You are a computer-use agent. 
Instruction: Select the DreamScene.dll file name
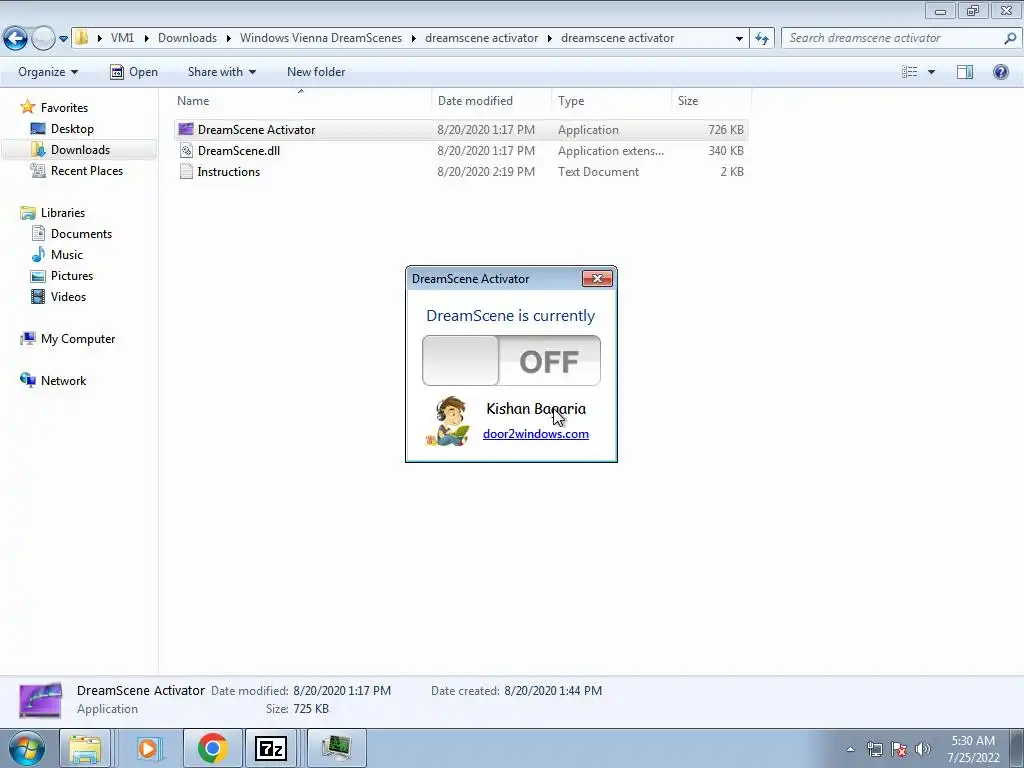238,151
